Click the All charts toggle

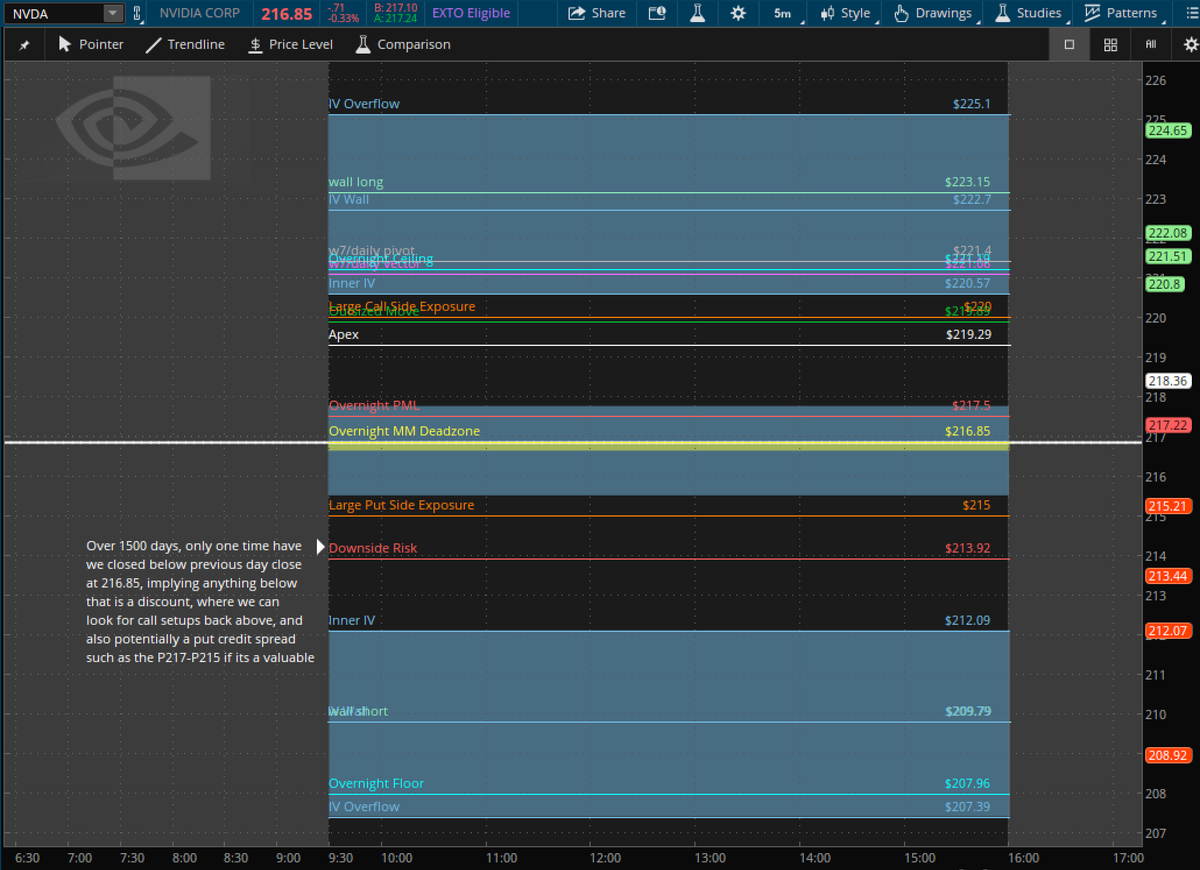(1151, 44)
